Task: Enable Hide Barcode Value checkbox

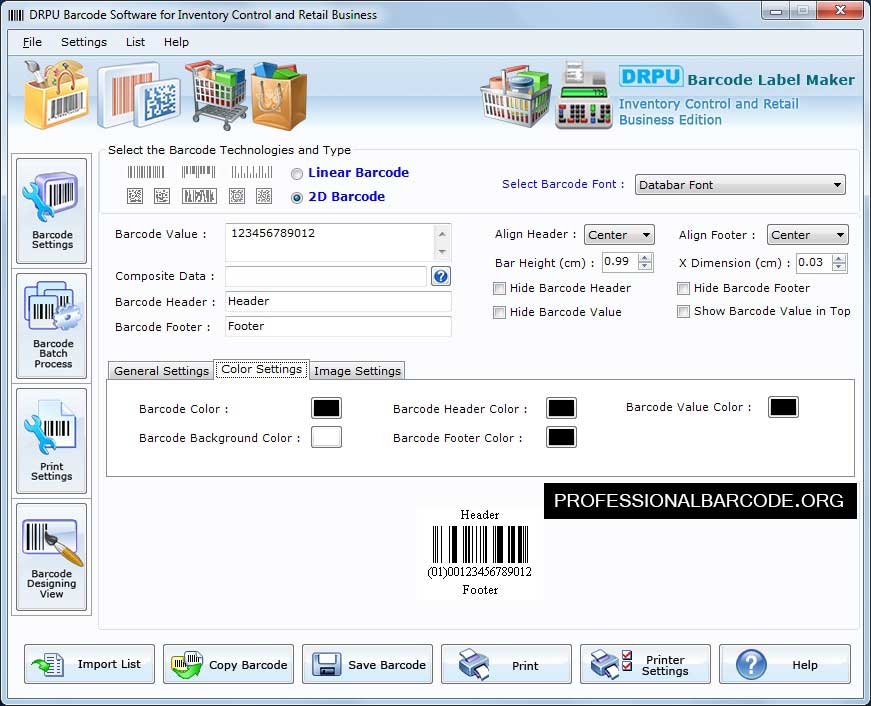Action: (499, 312)
